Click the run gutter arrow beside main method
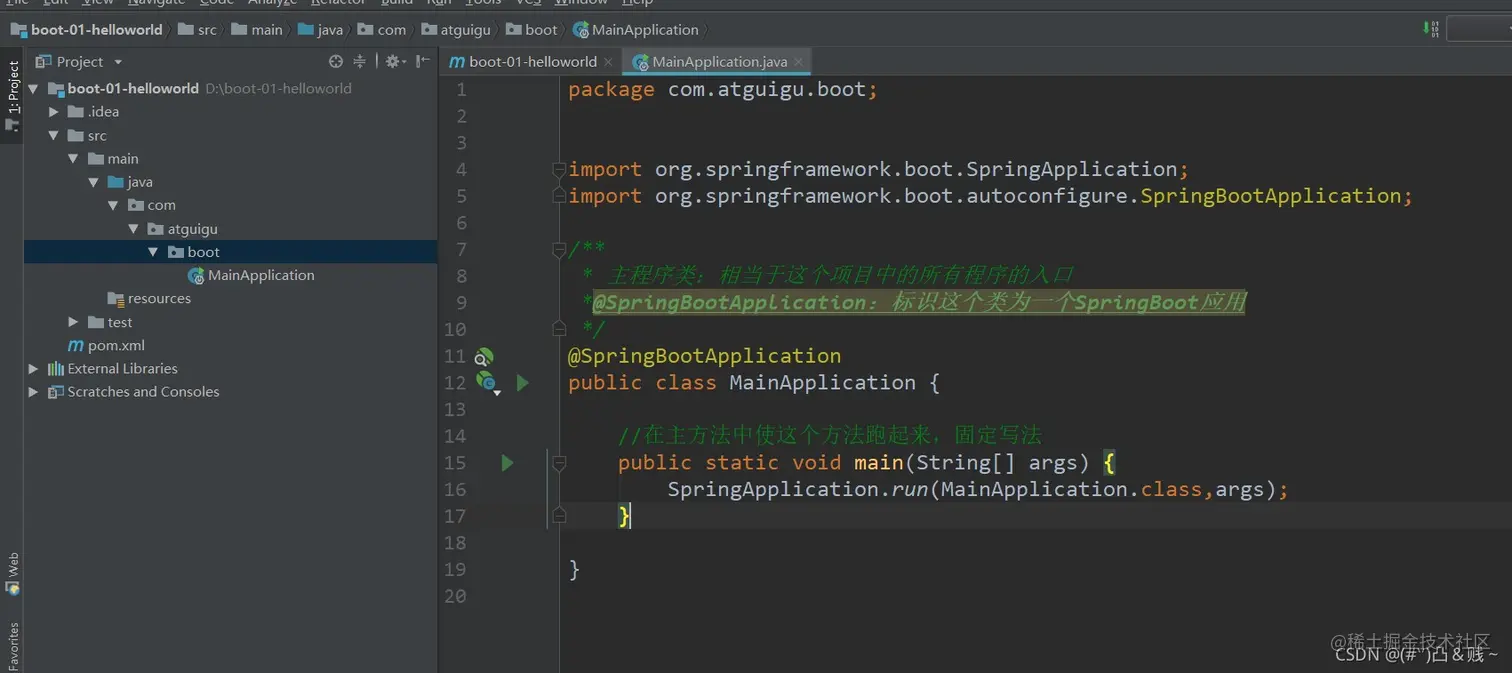The image size is (1512, 673). point(507,462)
